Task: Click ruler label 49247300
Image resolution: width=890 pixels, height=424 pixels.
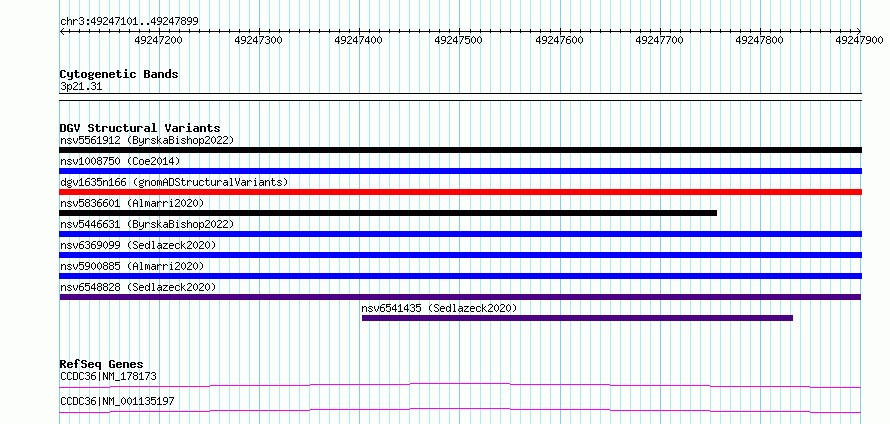Action: 259,40
